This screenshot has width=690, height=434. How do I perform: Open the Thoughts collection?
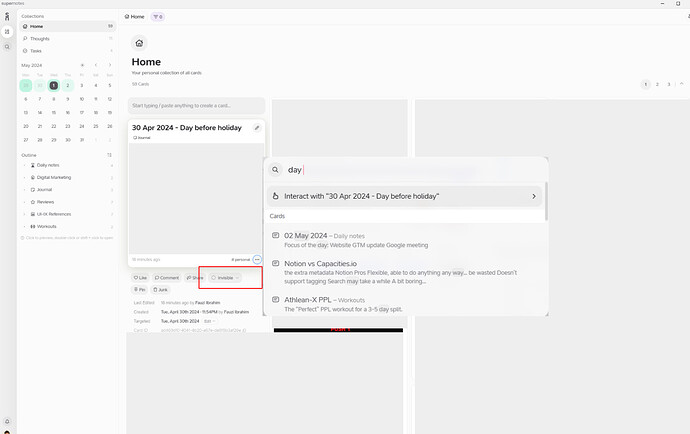pos(41,38)
